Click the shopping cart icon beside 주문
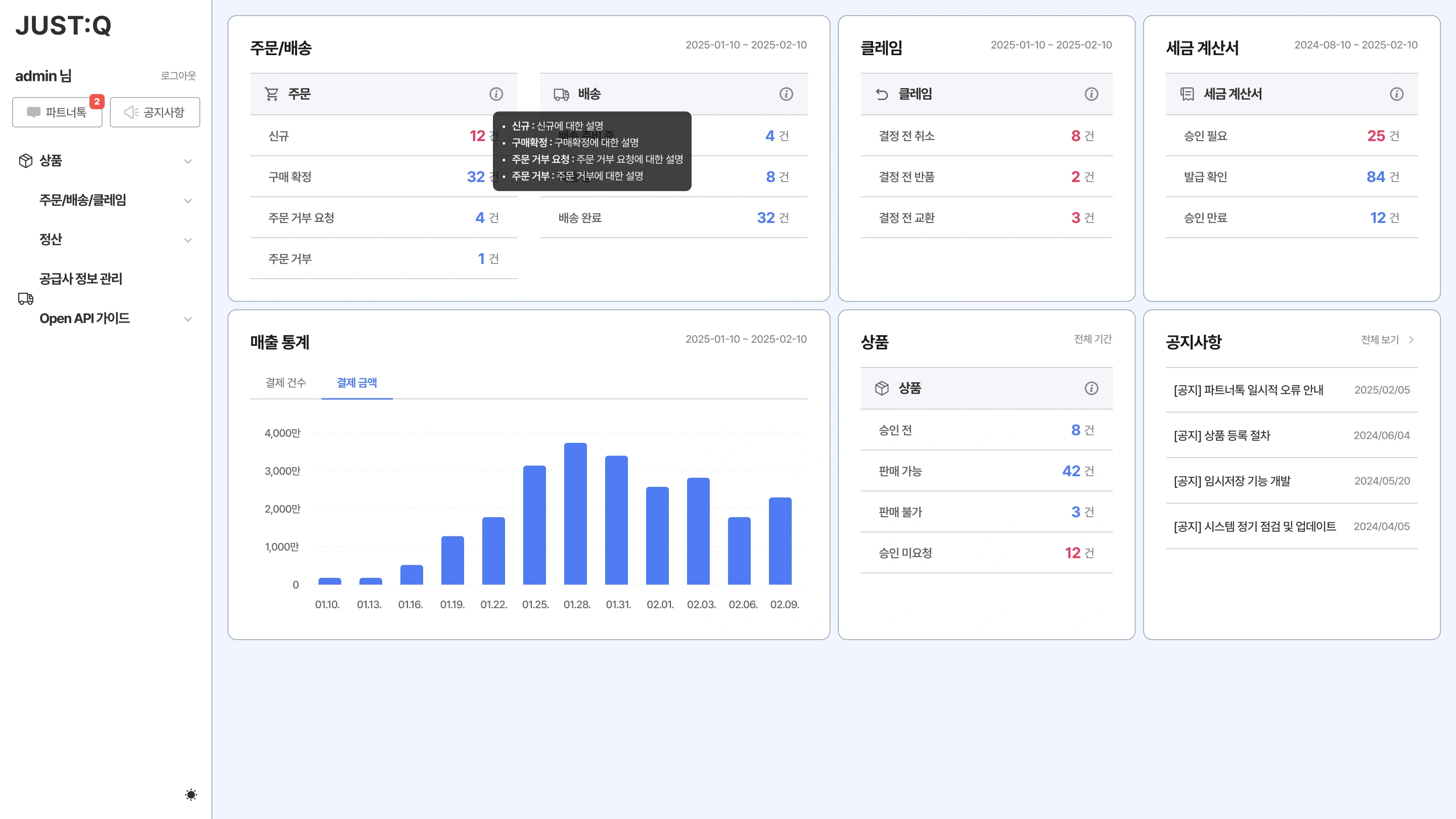The image size is (1456, 819). click(272, 94)
